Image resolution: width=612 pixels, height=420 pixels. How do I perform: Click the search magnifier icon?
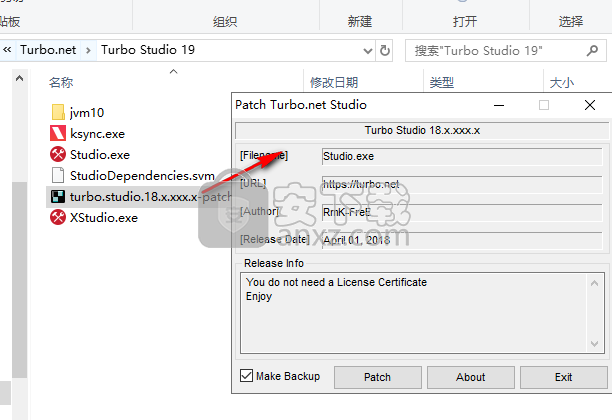click(592, 50)
